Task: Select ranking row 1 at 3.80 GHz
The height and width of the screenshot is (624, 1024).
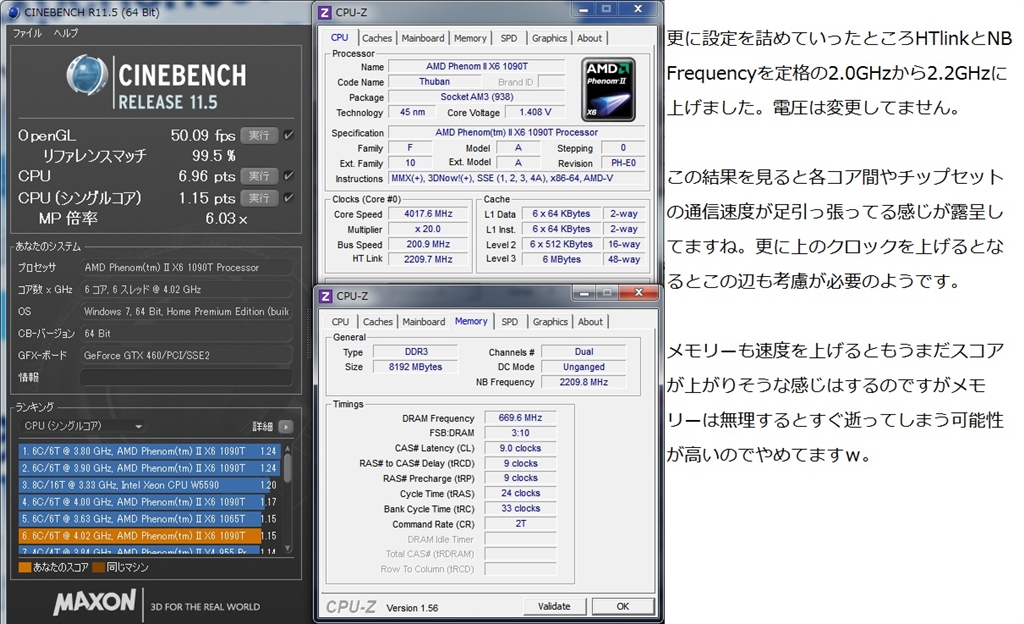Action: (x=150, y=451)
